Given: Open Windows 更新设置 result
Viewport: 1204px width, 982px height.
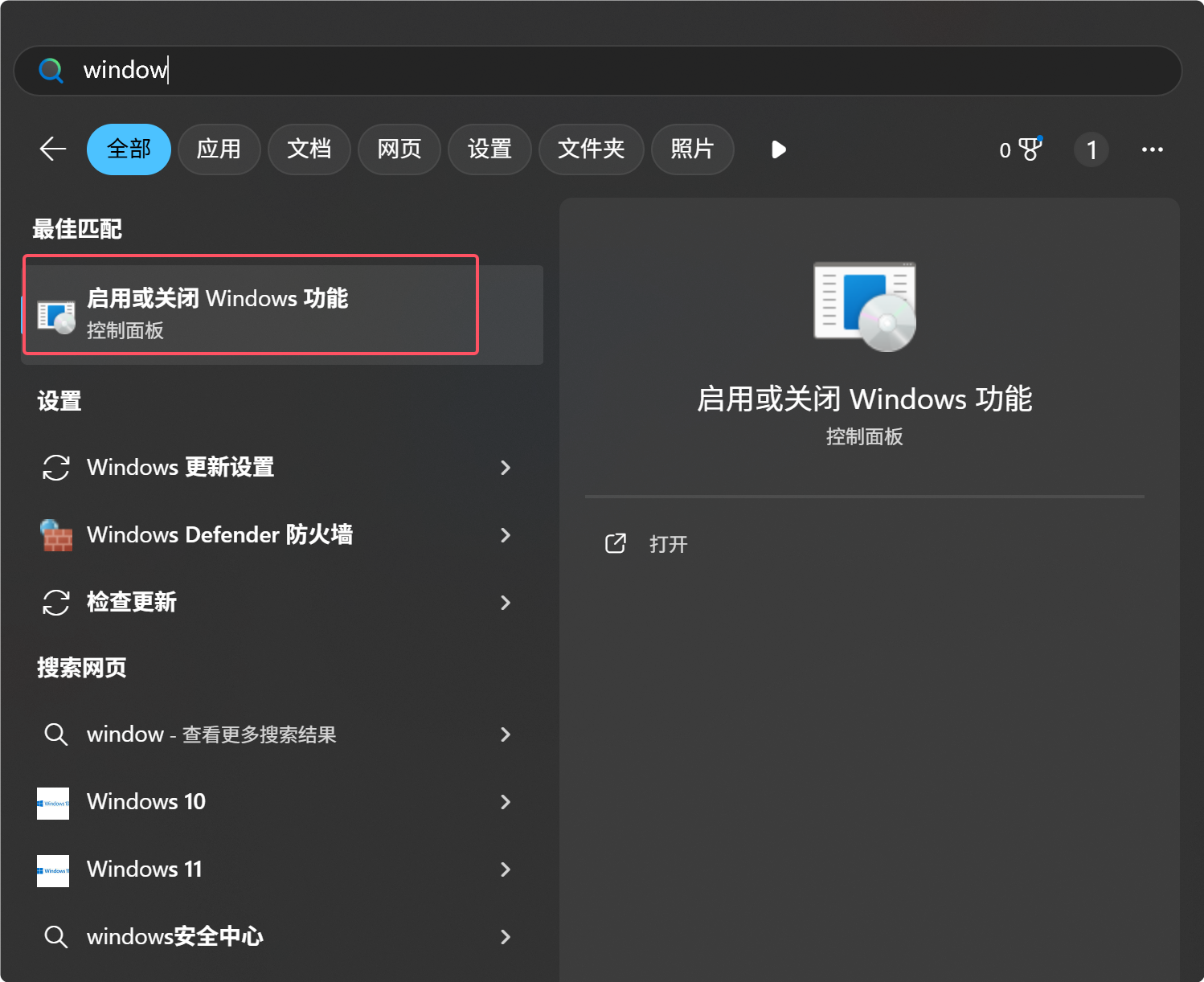Looking at the screenshot, I should (282, 468).
